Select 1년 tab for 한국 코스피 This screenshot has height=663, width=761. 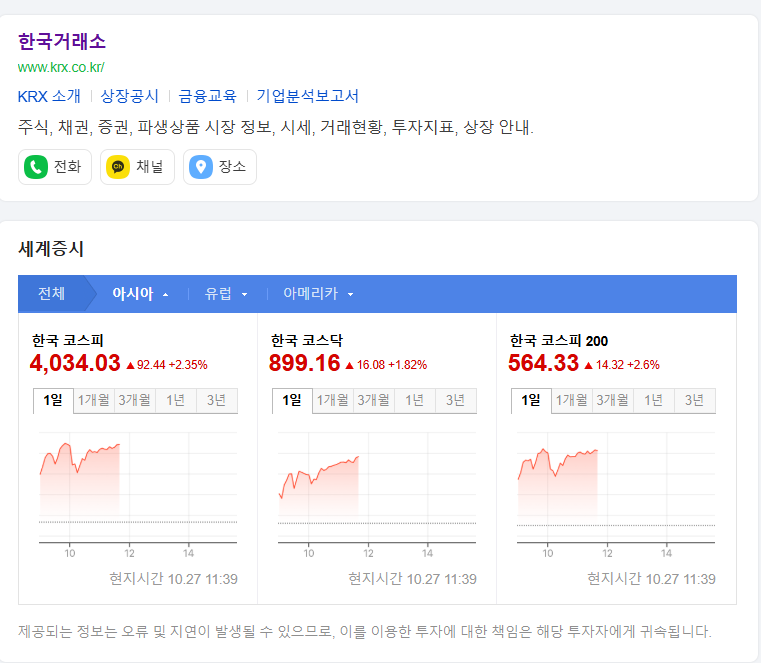[x=176, y=400]
